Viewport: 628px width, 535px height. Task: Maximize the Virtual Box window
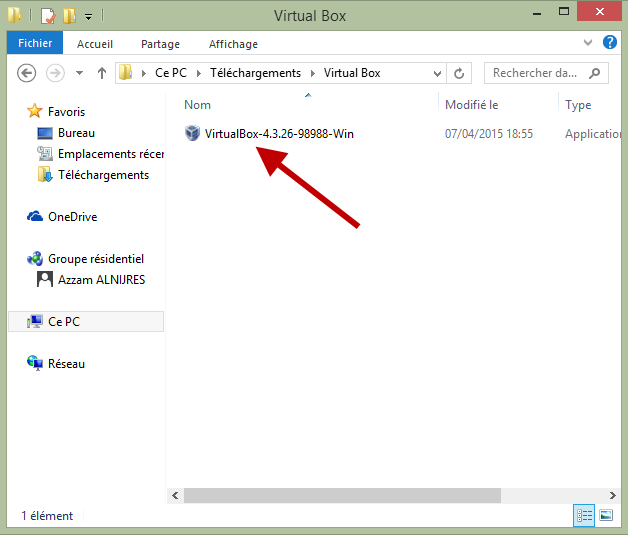click(x=564, y=12)
